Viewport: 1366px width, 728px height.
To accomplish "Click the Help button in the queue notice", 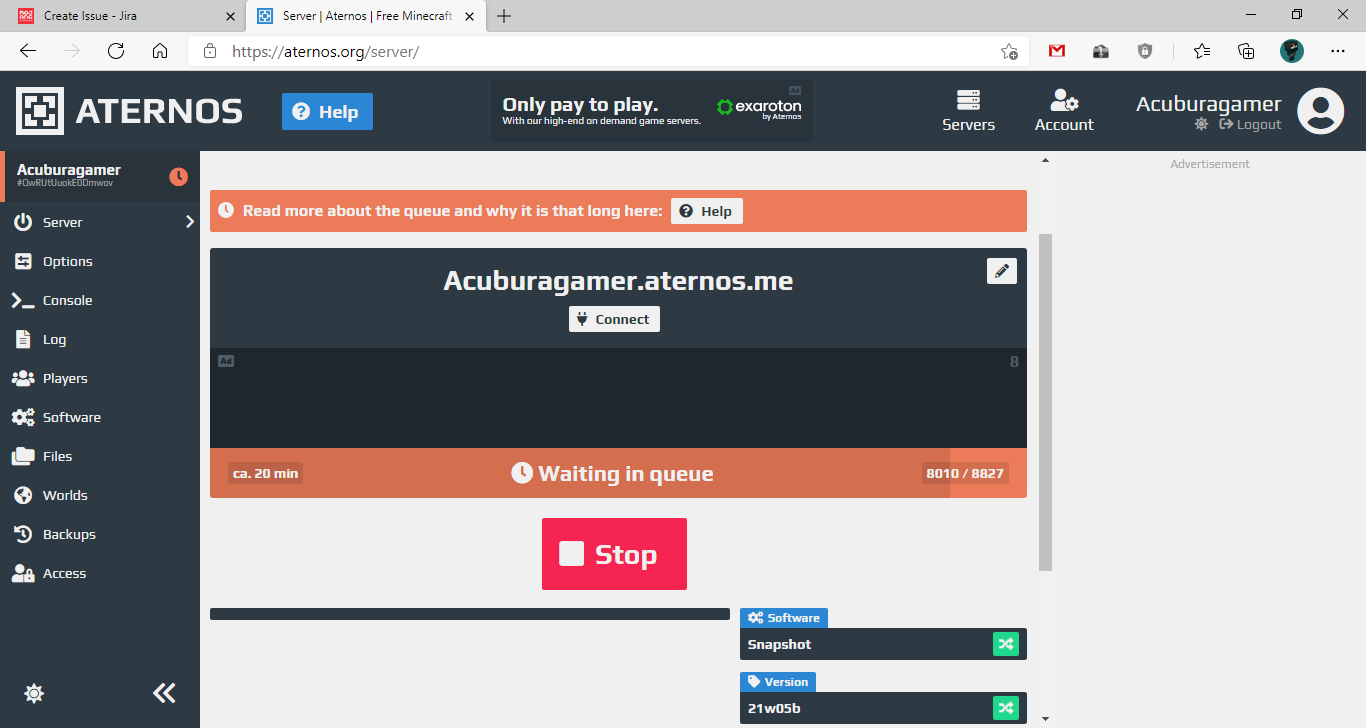I will pyautogui.click(x=707, y=211).
